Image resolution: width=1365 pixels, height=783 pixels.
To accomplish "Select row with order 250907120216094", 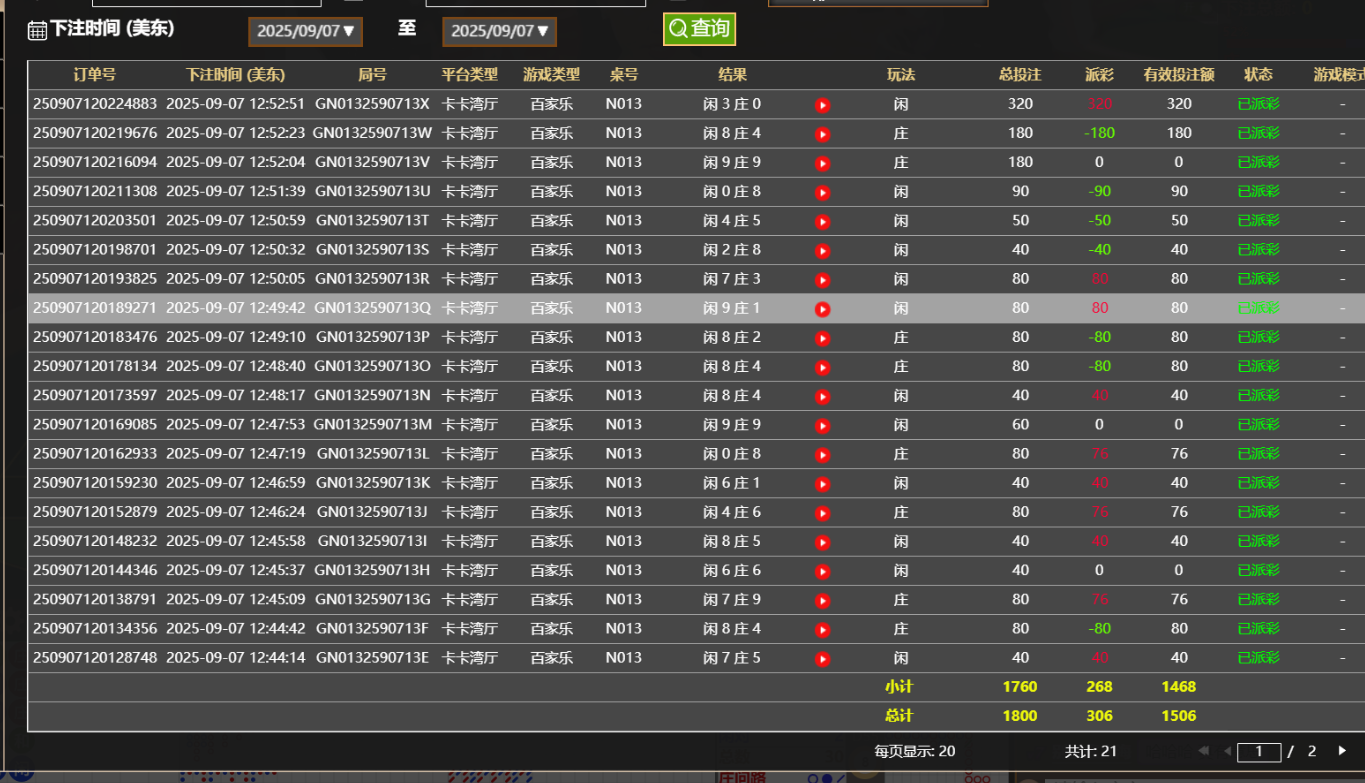I will tap(95, 162).
